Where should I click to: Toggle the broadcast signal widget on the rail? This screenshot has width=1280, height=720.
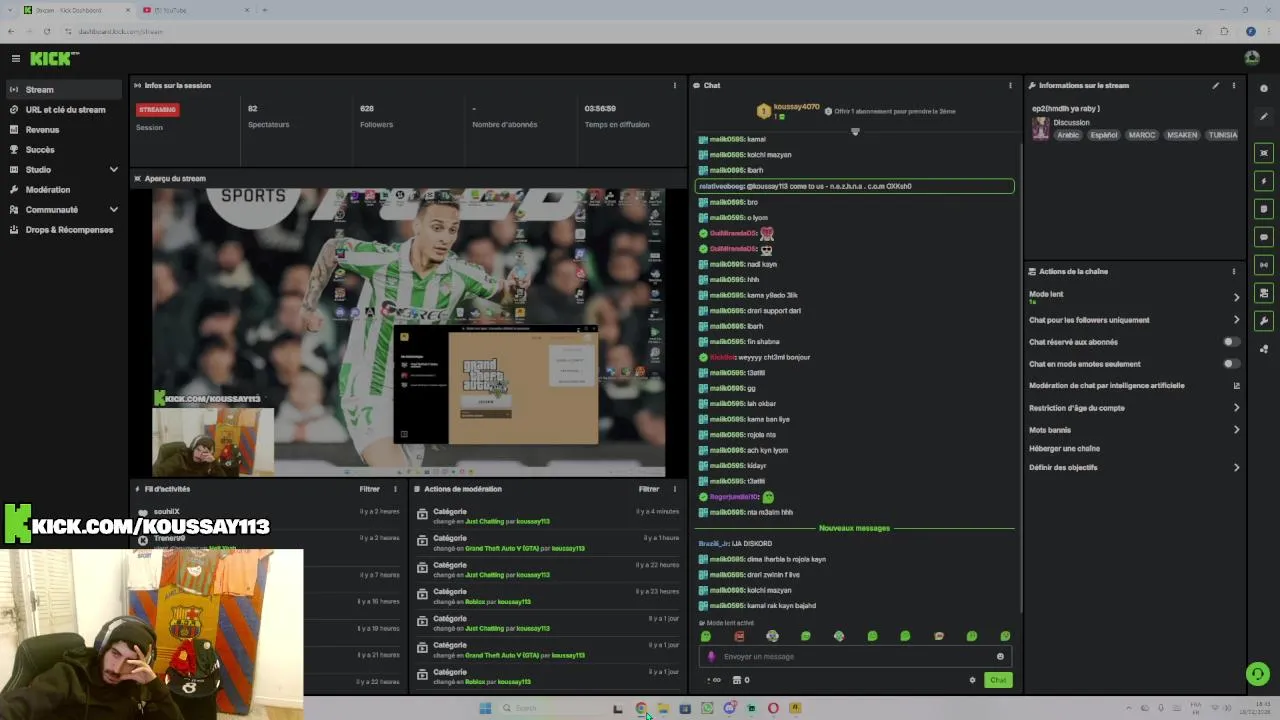click(x=1264, y=265)
